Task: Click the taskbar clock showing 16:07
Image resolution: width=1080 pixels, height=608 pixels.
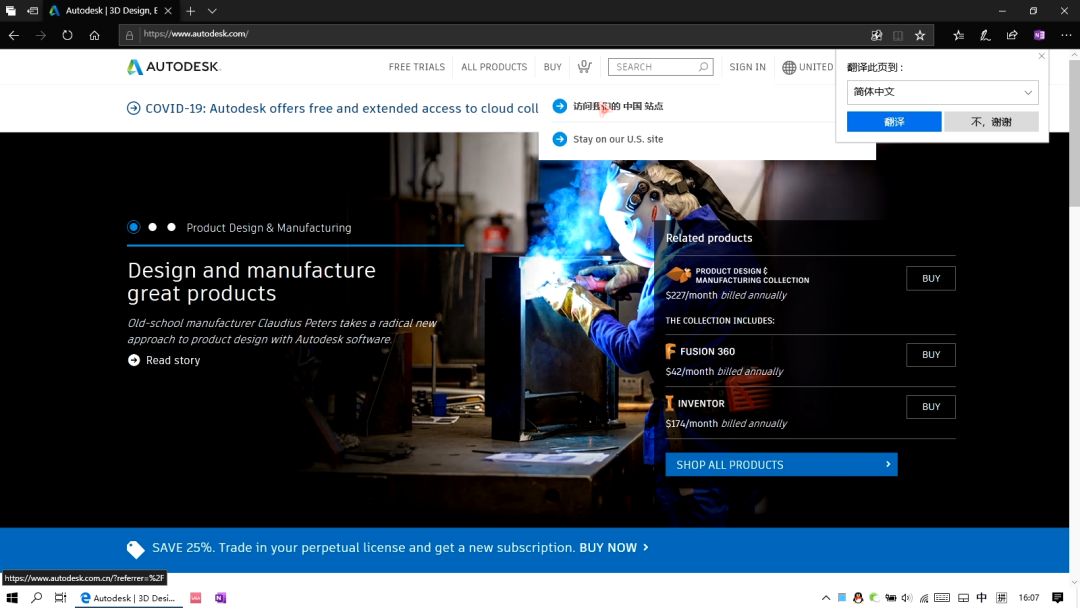Action: pos(1029,598)
